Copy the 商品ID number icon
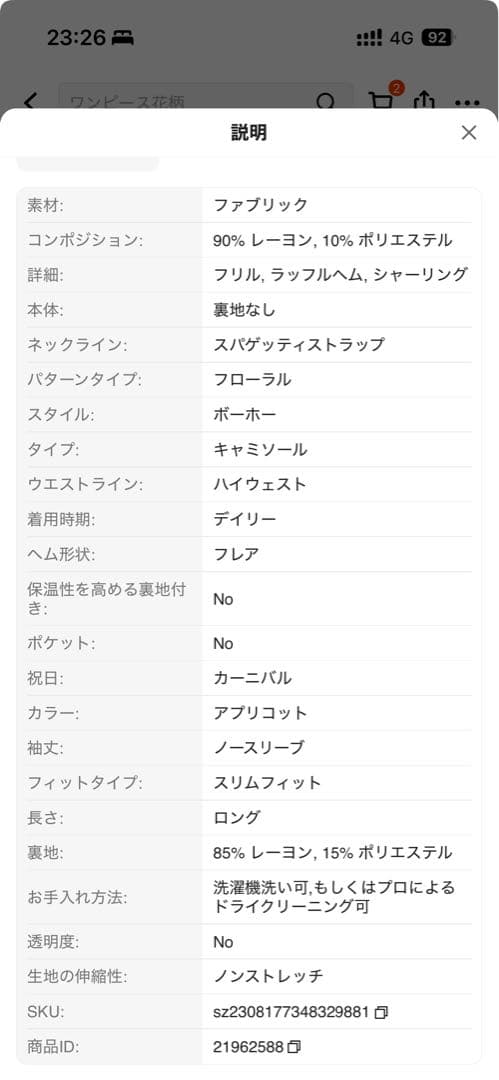This screenshot has width=499, height=1080. (294, 1047)
